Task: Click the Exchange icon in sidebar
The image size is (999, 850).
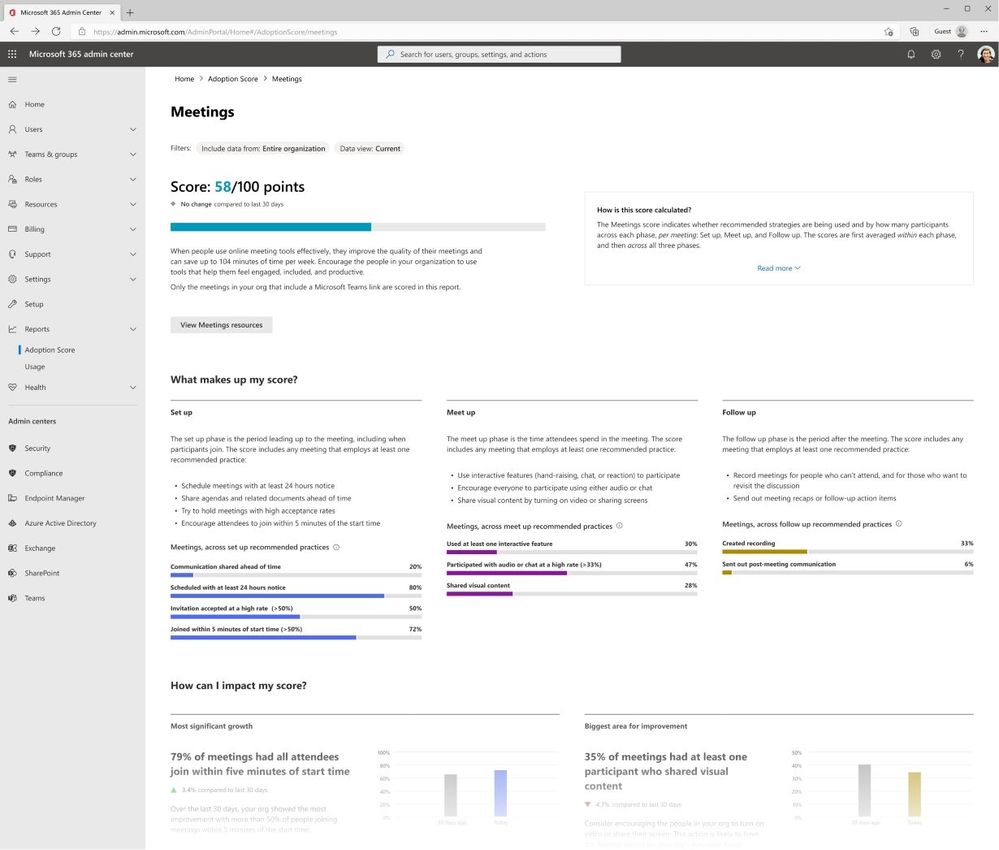Action: [x=12, y=547]
